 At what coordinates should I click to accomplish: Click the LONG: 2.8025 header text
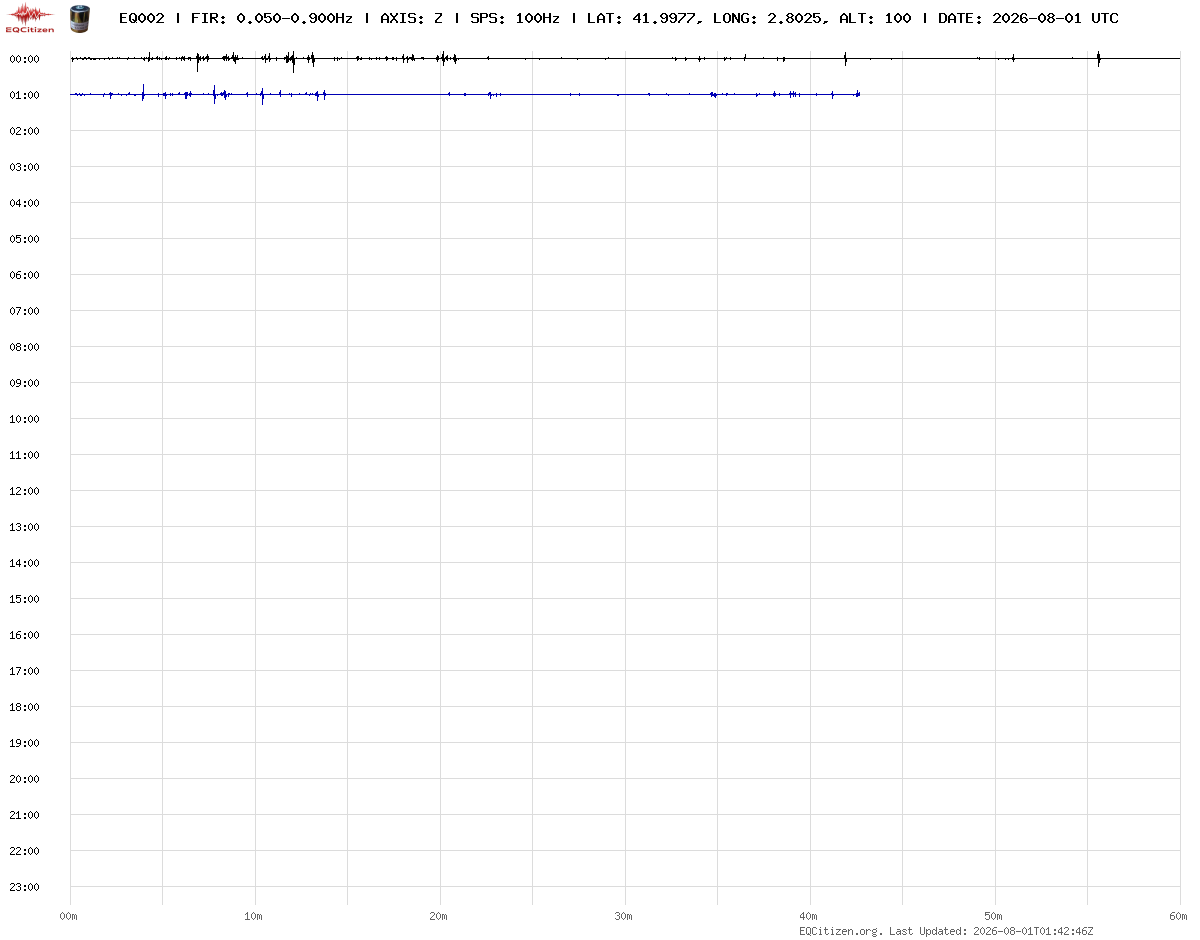coord(769,18)
